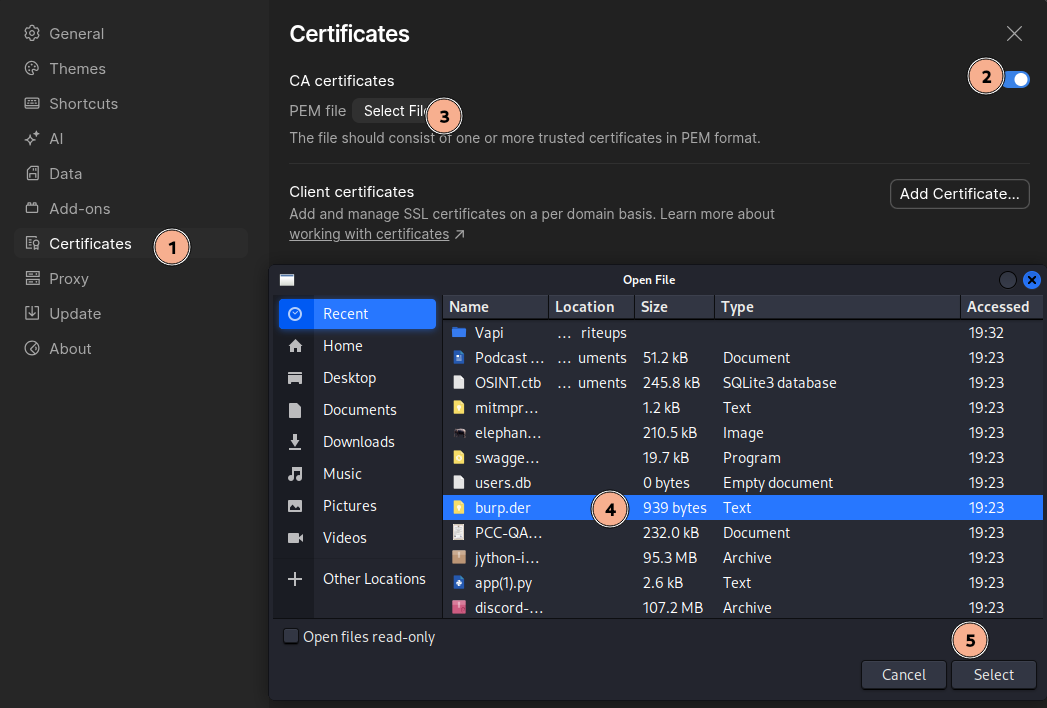Select Downloads in file dialog sidebar
Viewport: 1047px width, 708px height.
coord(357,442)
